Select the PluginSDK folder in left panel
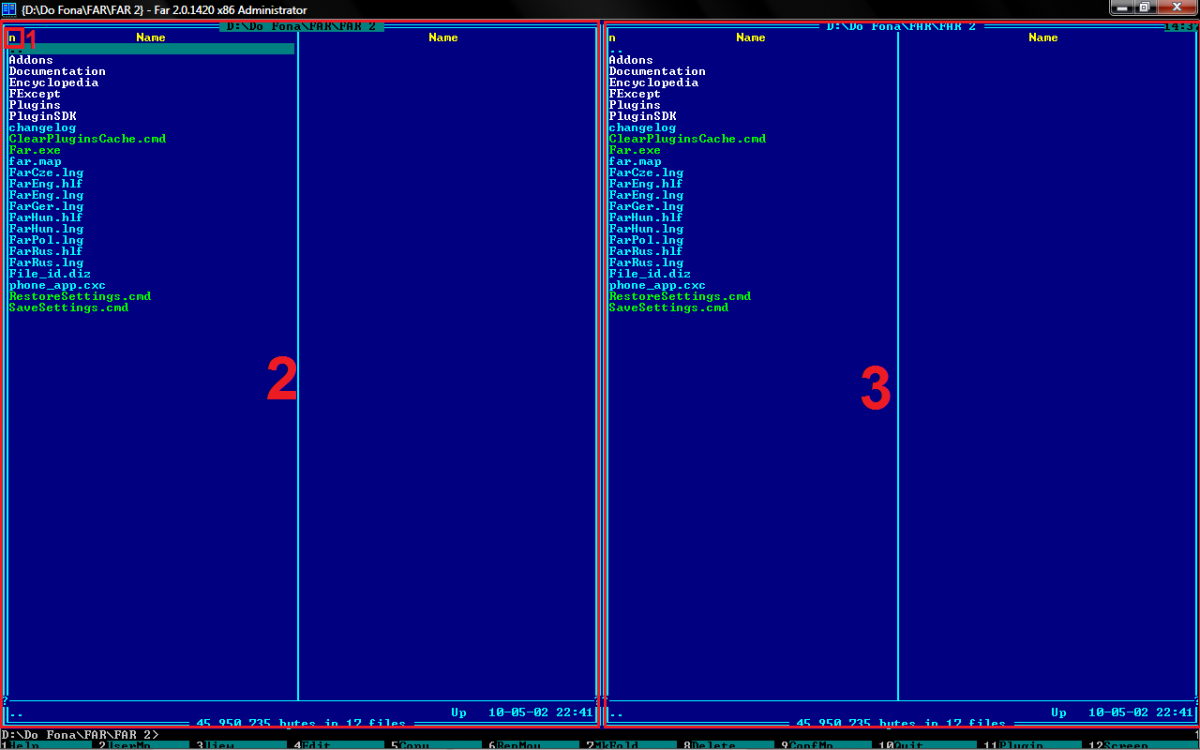The image size is (1200, 750). [42, 116]
